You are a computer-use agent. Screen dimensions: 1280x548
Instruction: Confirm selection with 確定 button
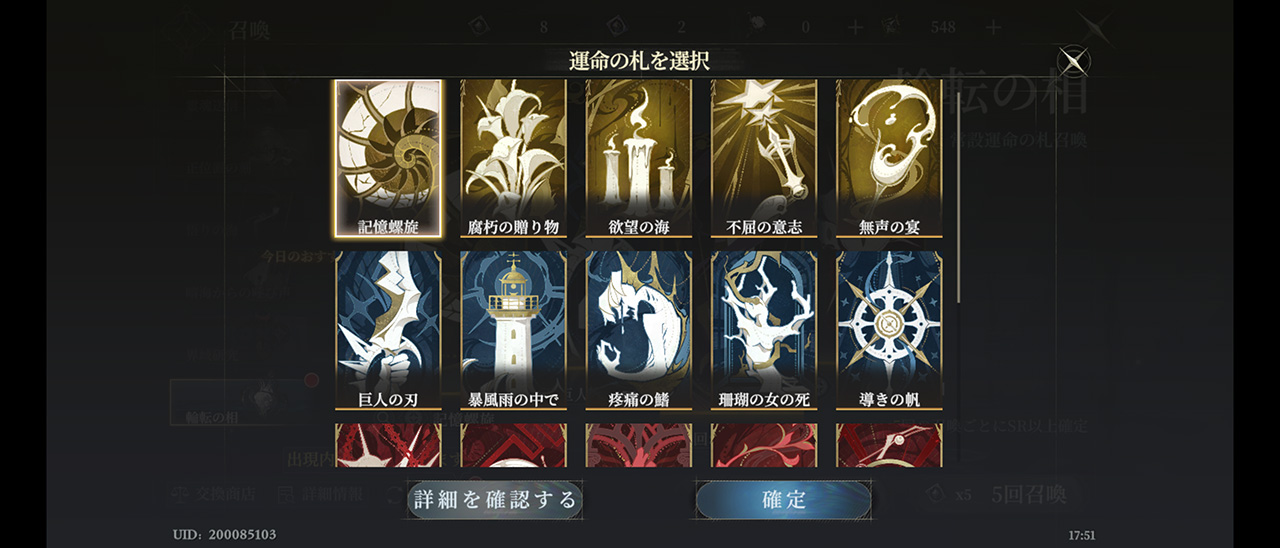[783, 500]
